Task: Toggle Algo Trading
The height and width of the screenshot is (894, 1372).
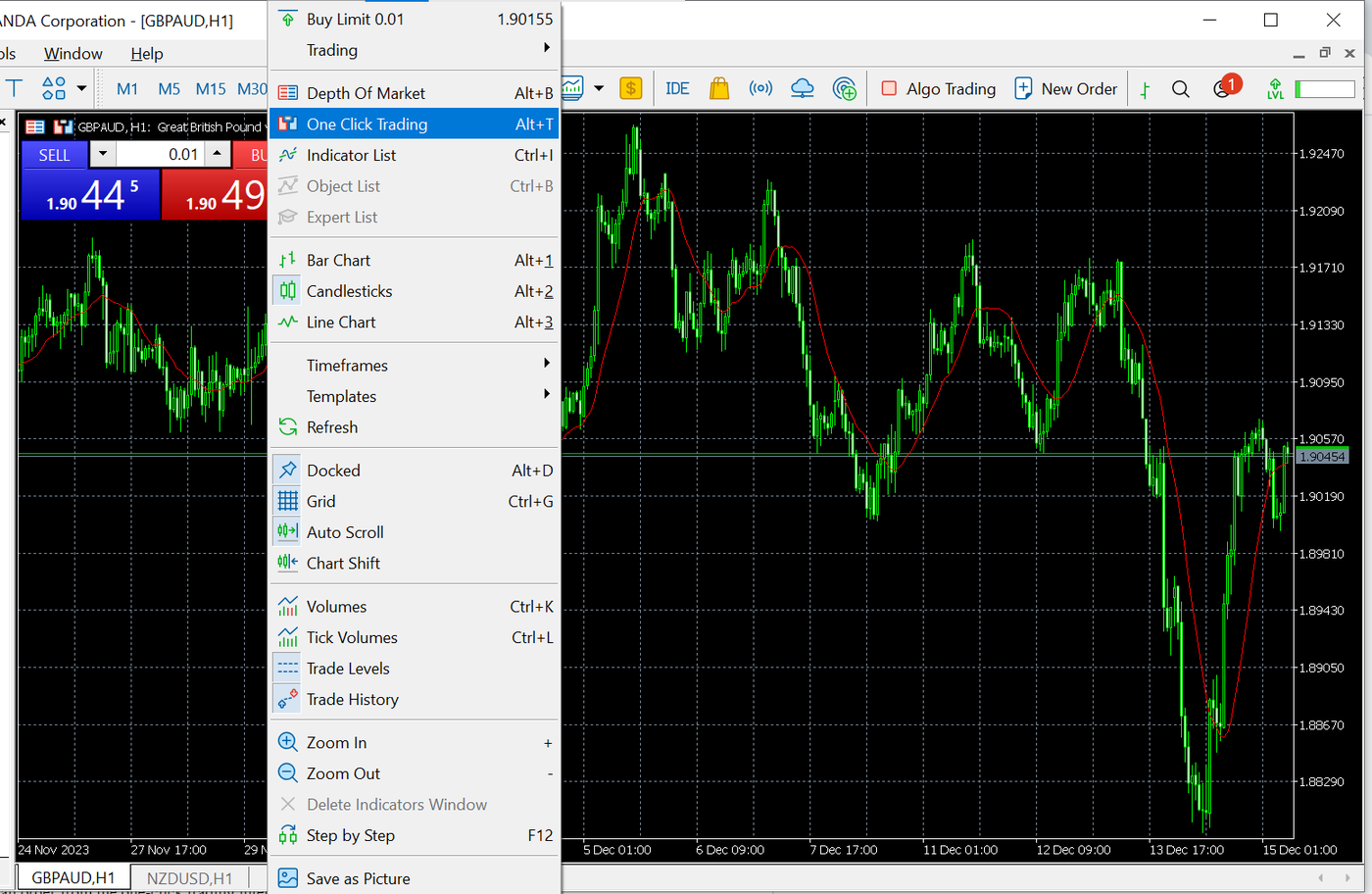Action: (937, 88)
